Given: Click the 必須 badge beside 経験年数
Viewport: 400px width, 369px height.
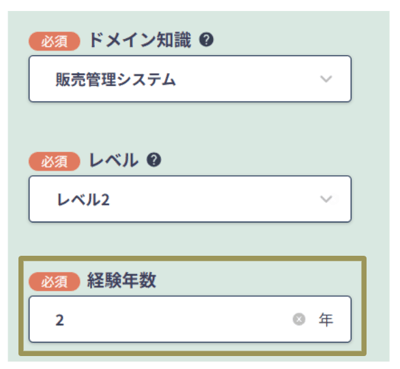Looking at the screenshot, I should (x=54, y=281).
